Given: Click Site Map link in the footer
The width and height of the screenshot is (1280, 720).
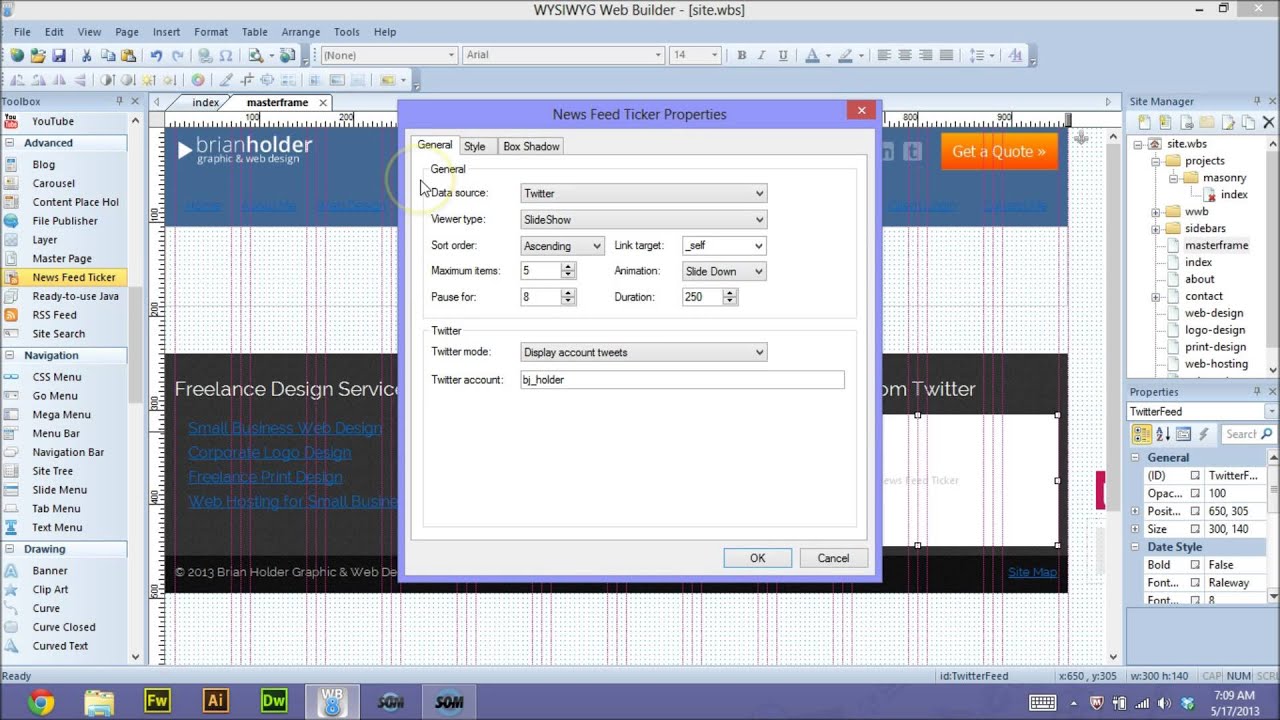Looking at the screenshot, I should point(1032,572).
